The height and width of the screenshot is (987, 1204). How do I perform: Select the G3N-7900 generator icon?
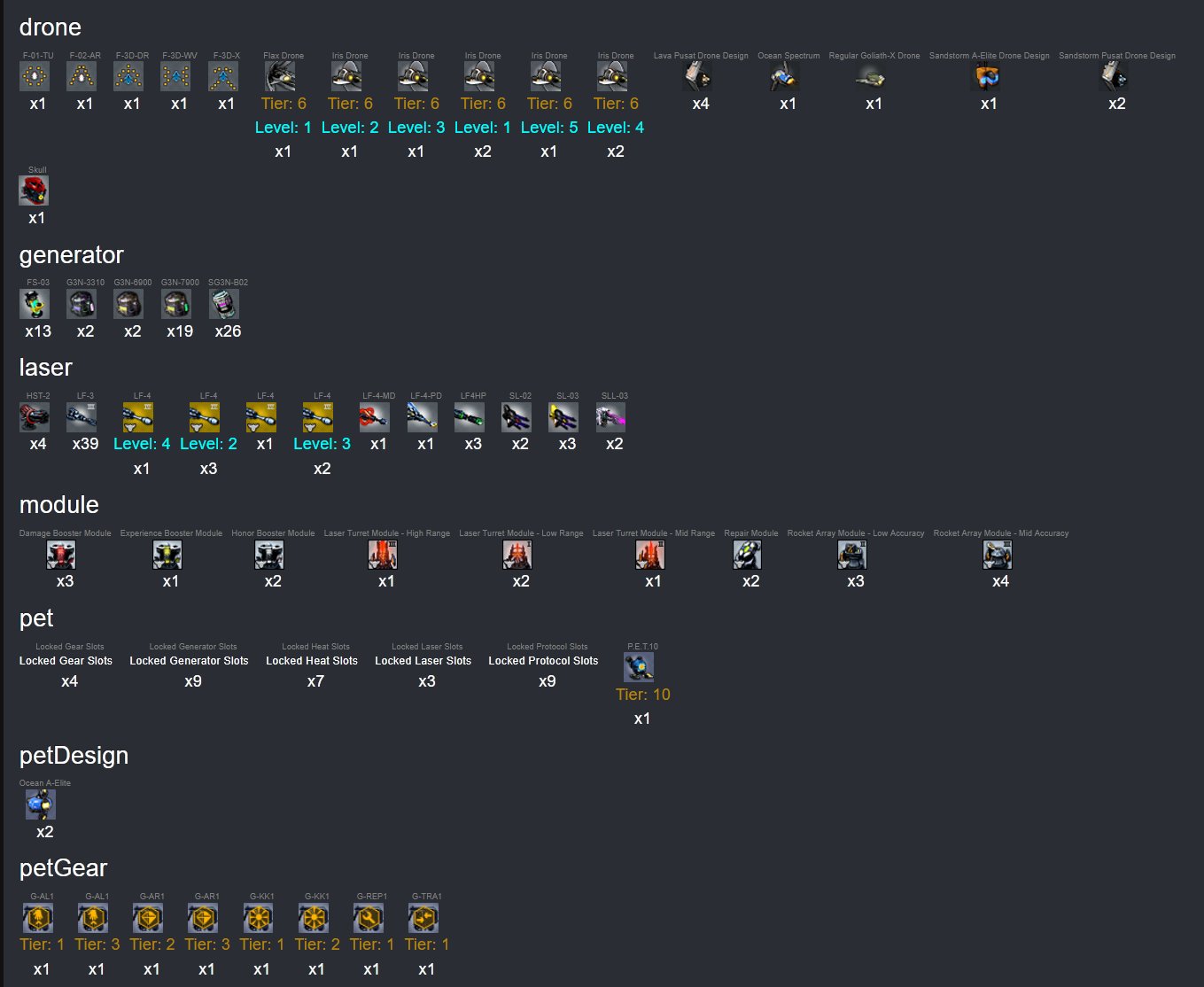[176, 304]
